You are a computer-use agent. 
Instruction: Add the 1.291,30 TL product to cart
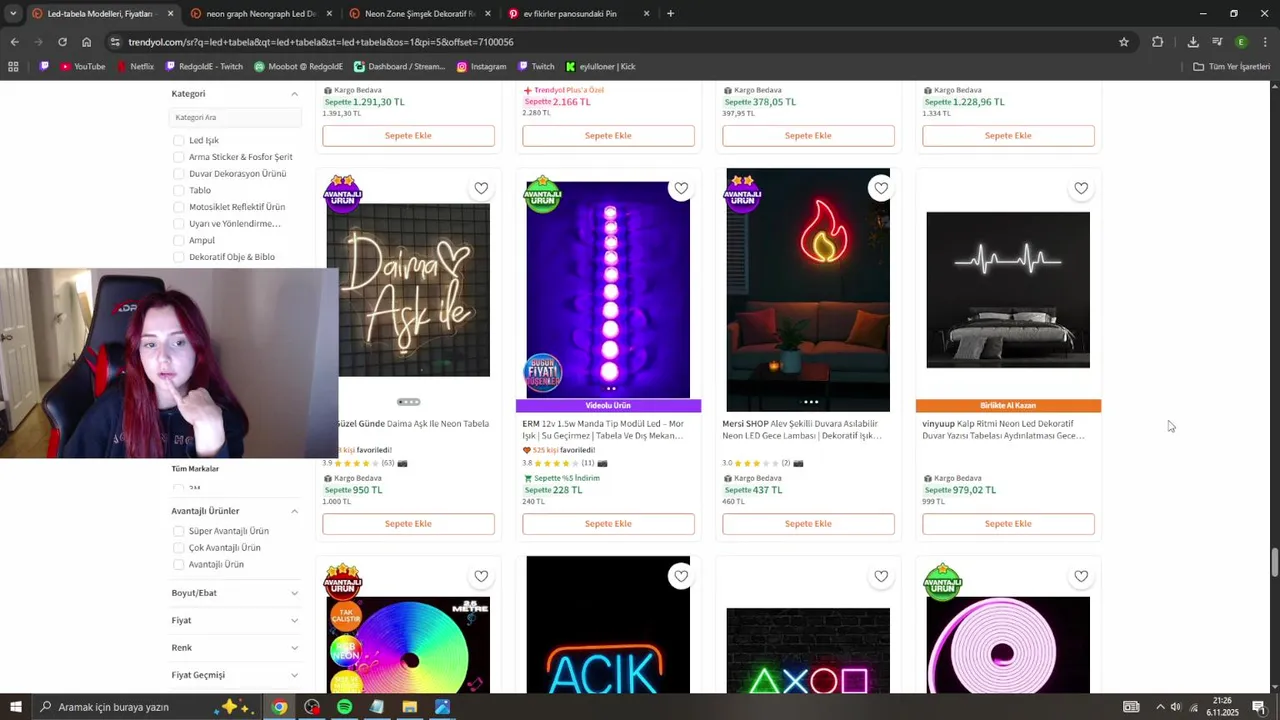point(408,136)
